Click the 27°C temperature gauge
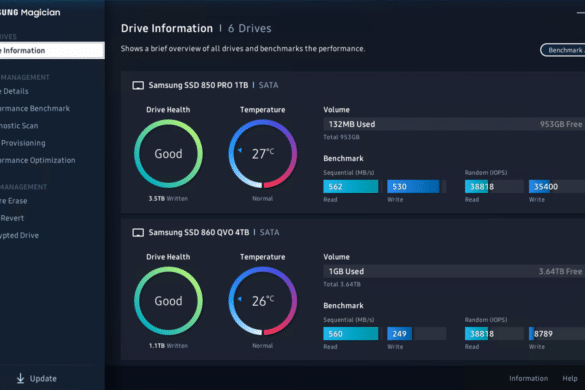The width and height of the screenshot is (585, 390). [x=263, y=154]
